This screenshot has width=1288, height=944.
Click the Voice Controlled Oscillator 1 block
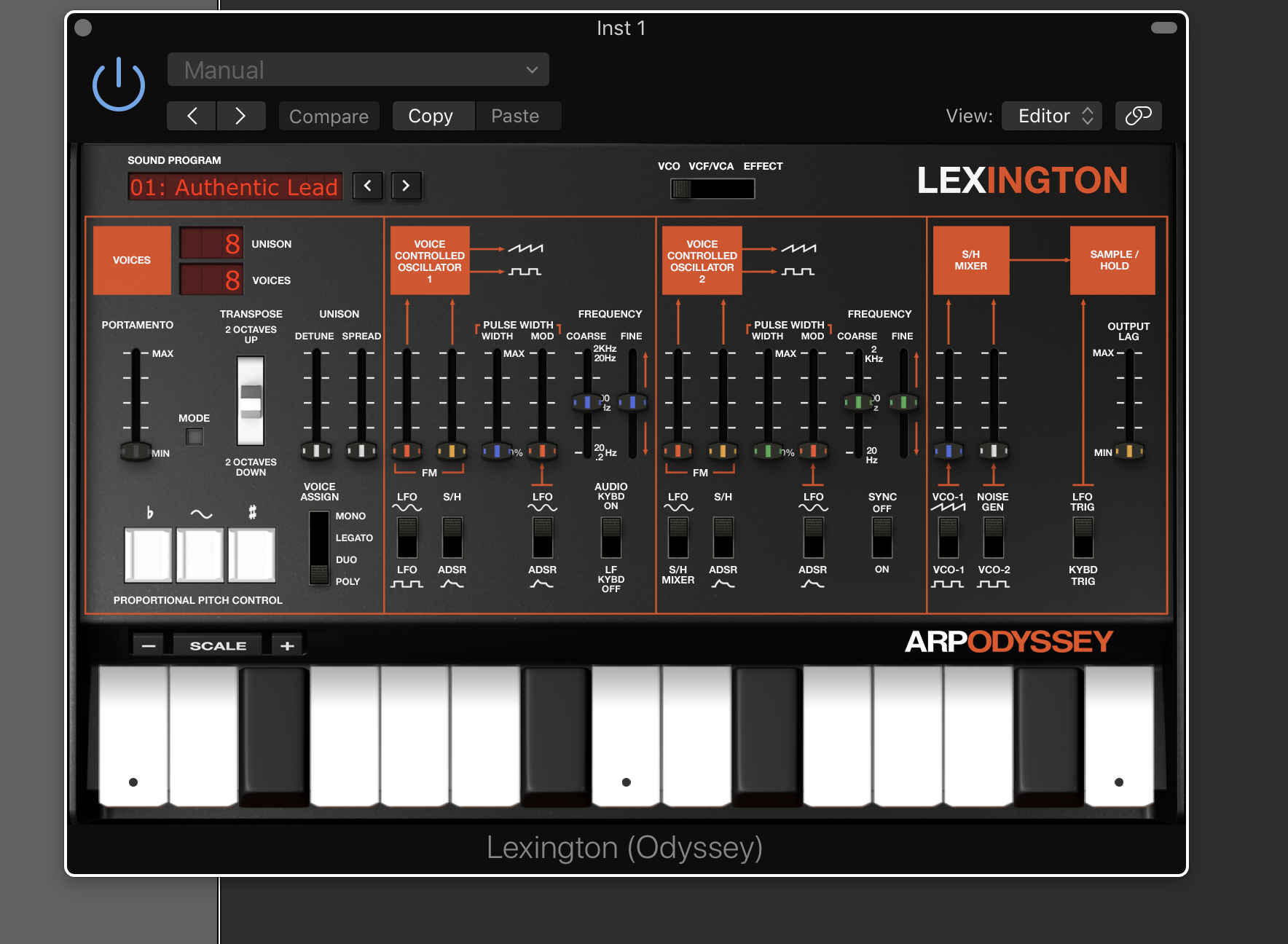(430, 261)
